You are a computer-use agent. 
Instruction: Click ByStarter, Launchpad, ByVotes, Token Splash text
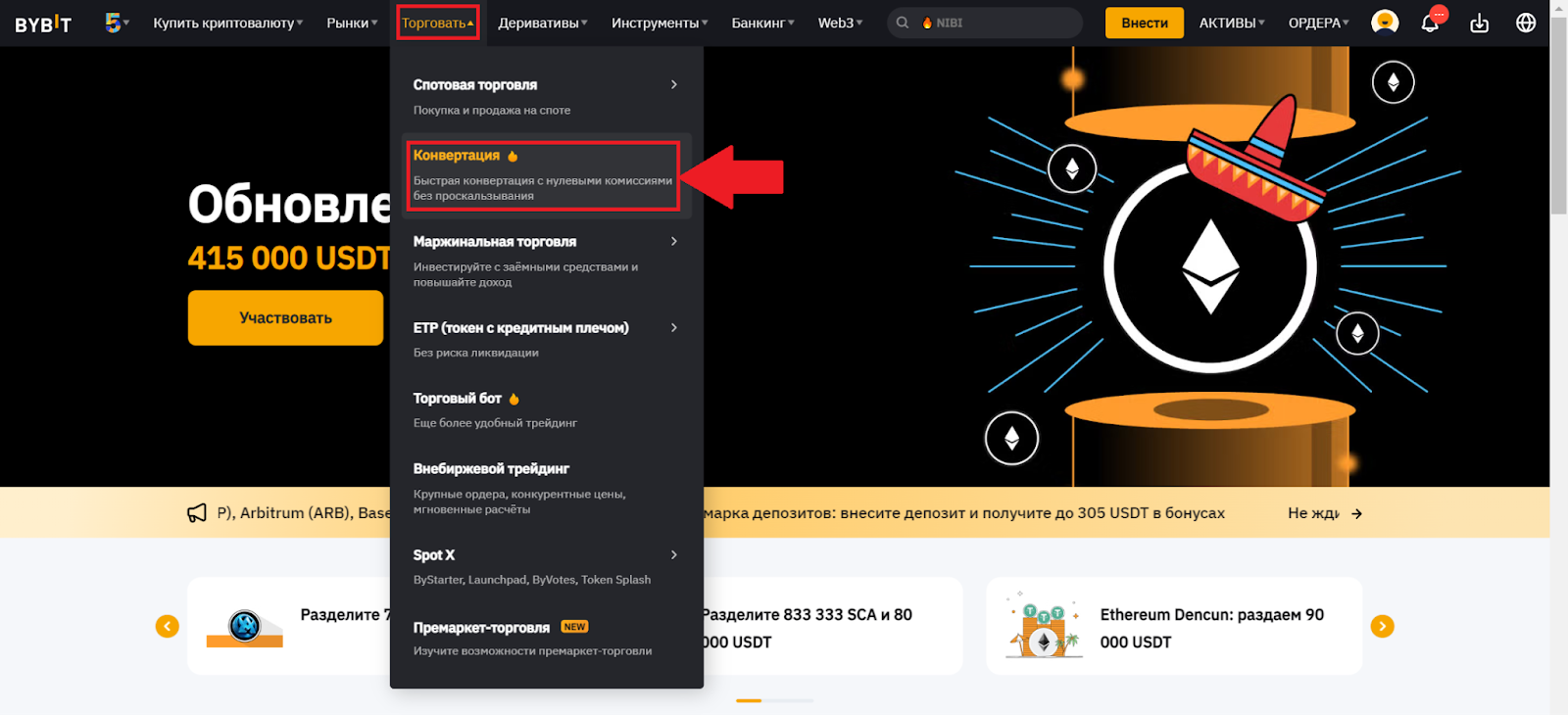(532, 580)
